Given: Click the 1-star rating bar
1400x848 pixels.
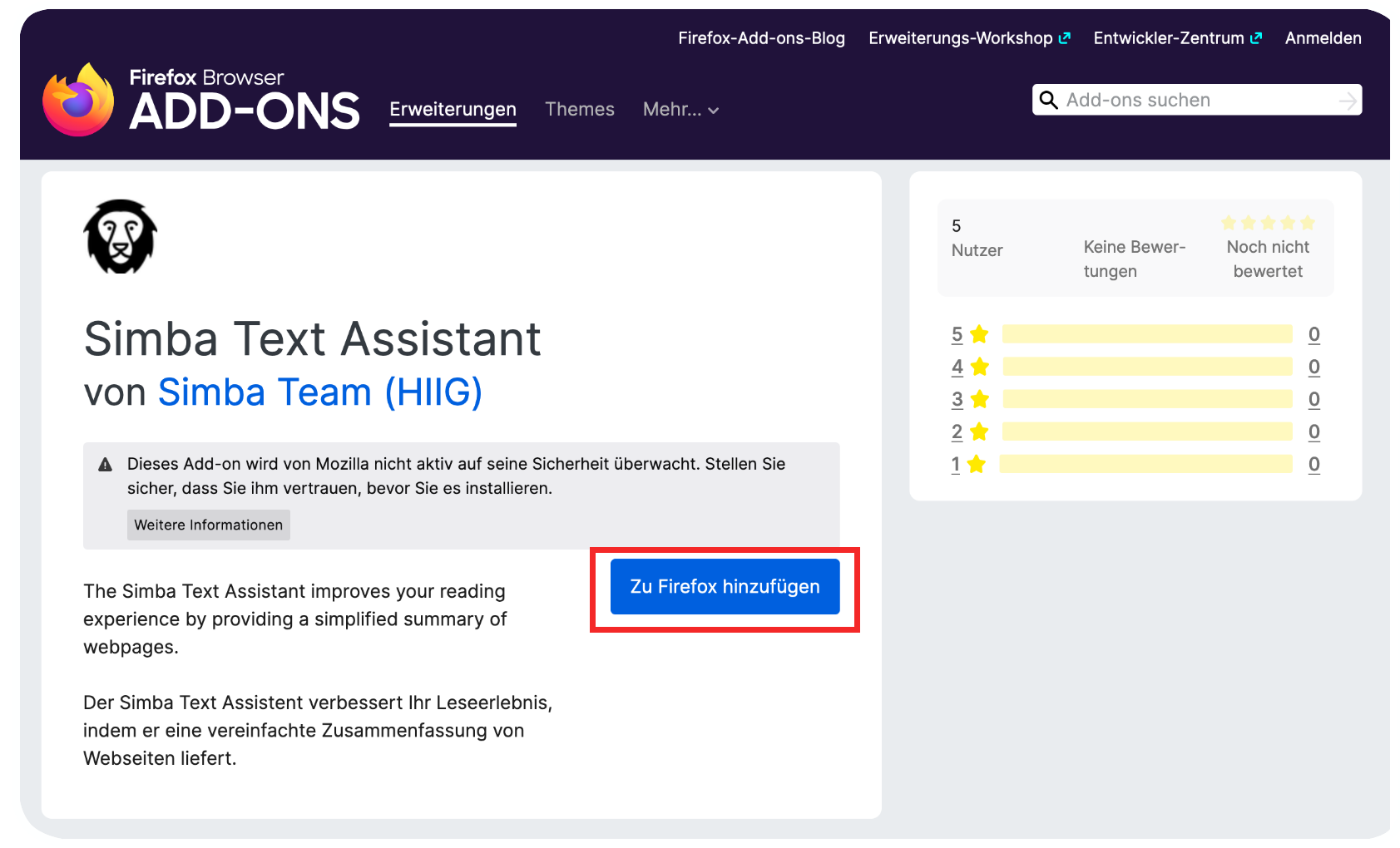Looking at the screenshot, I should click(1145, 464).
